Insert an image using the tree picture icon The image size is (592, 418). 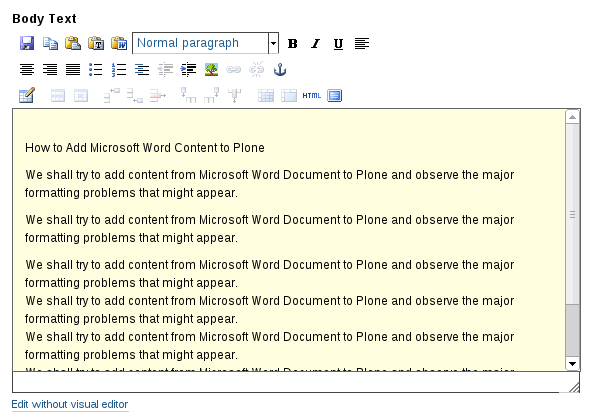211,69
